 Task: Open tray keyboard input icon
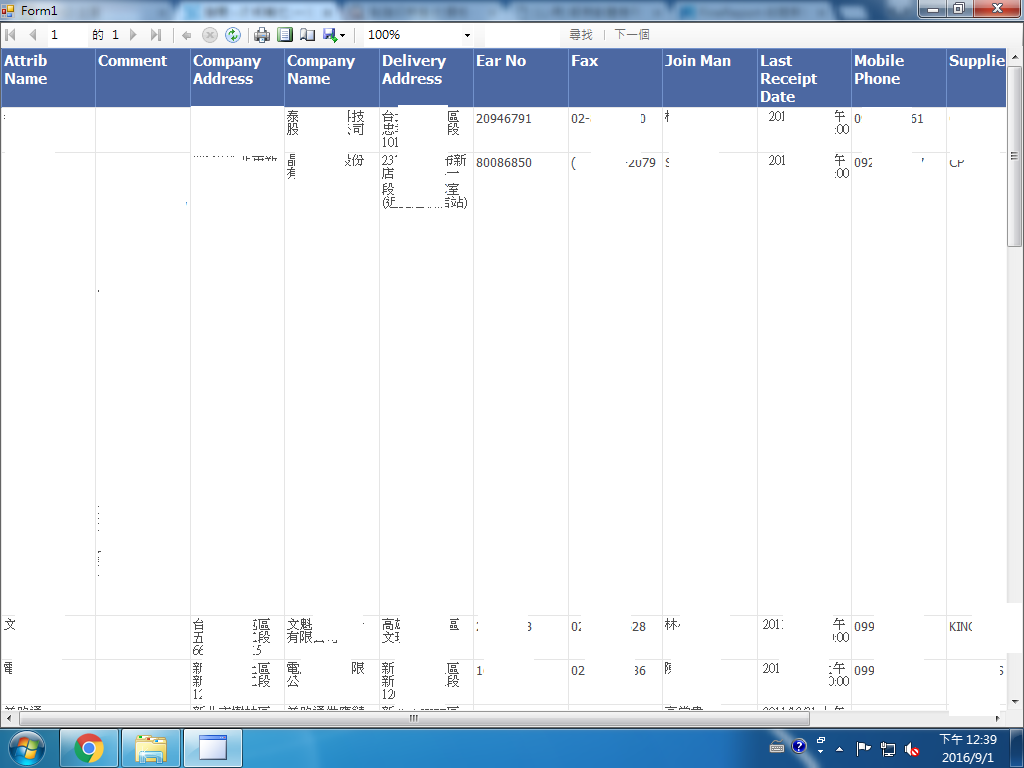[776, 747]
